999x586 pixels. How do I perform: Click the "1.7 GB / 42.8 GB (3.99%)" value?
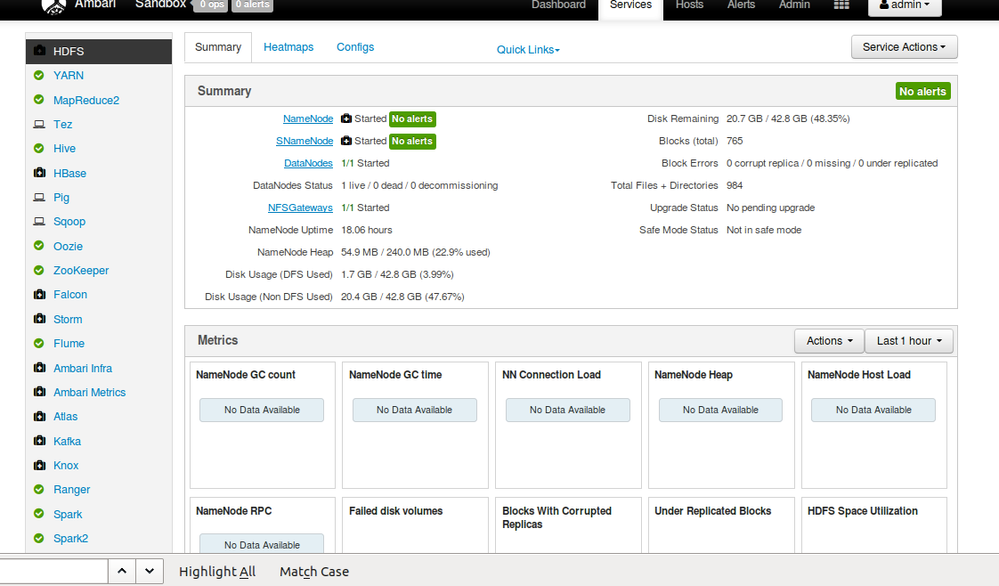tap(397, 275)
